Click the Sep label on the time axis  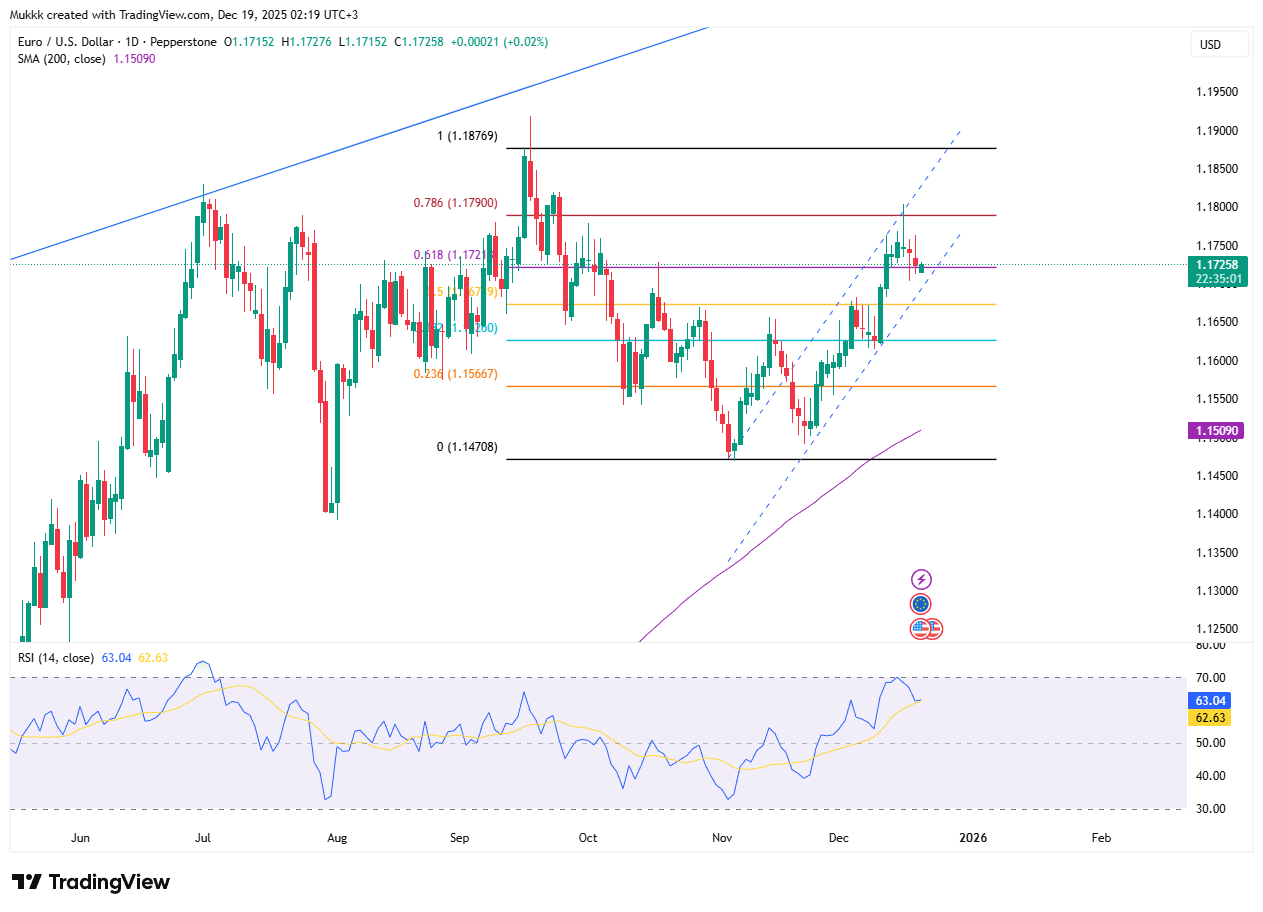(x=459, y=837)
